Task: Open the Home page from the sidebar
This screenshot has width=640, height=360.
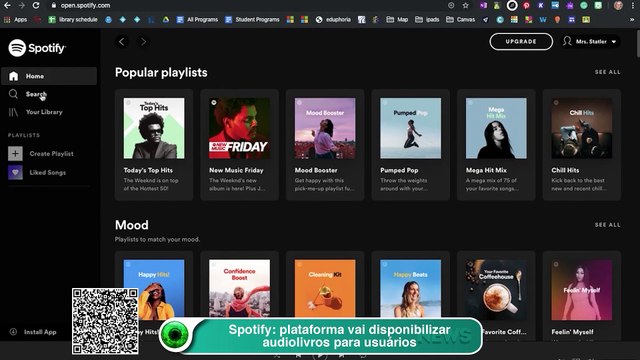Action: [49, 76]
